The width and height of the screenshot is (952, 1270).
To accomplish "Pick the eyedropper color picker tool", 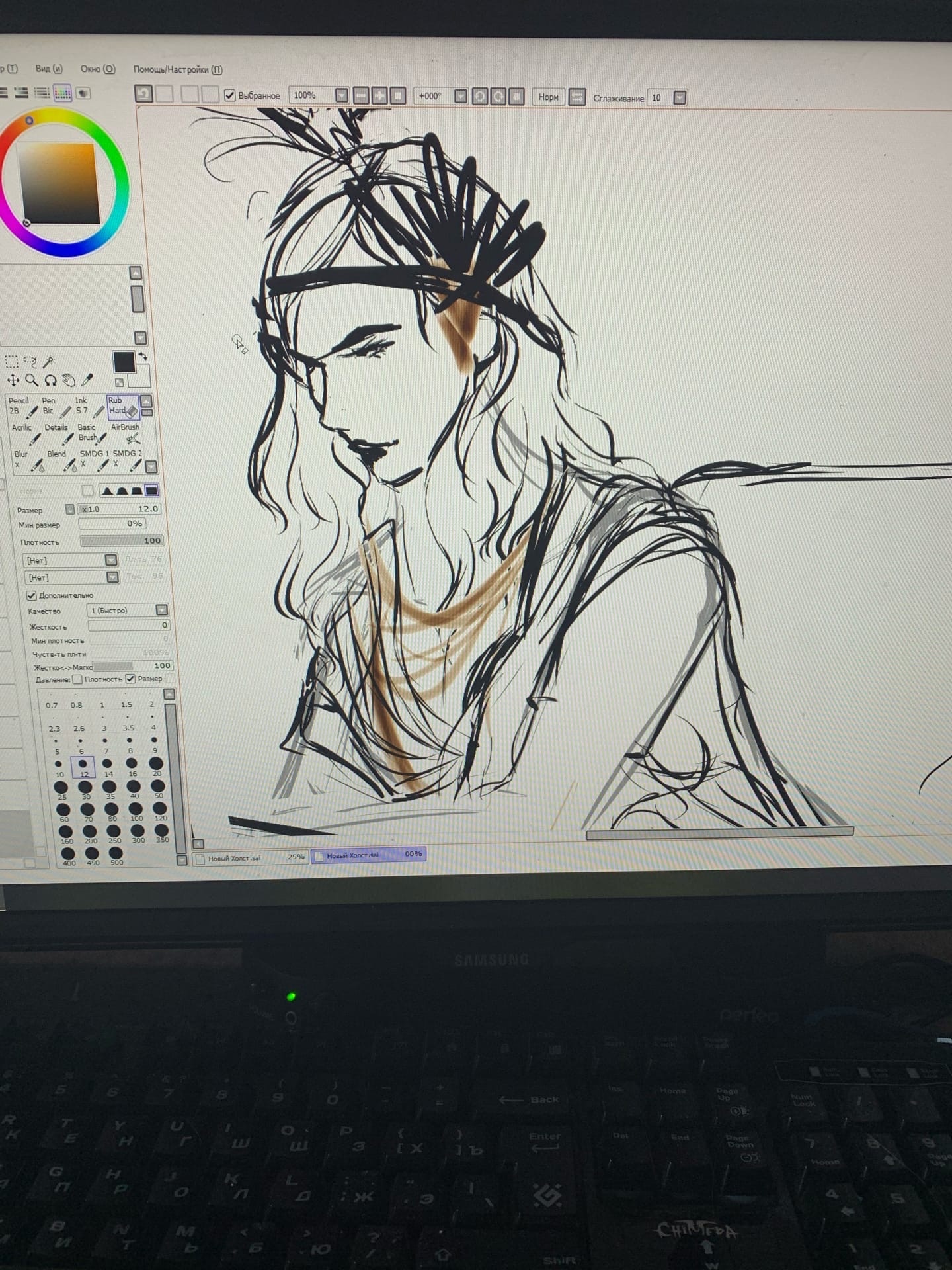I will 87,380.
